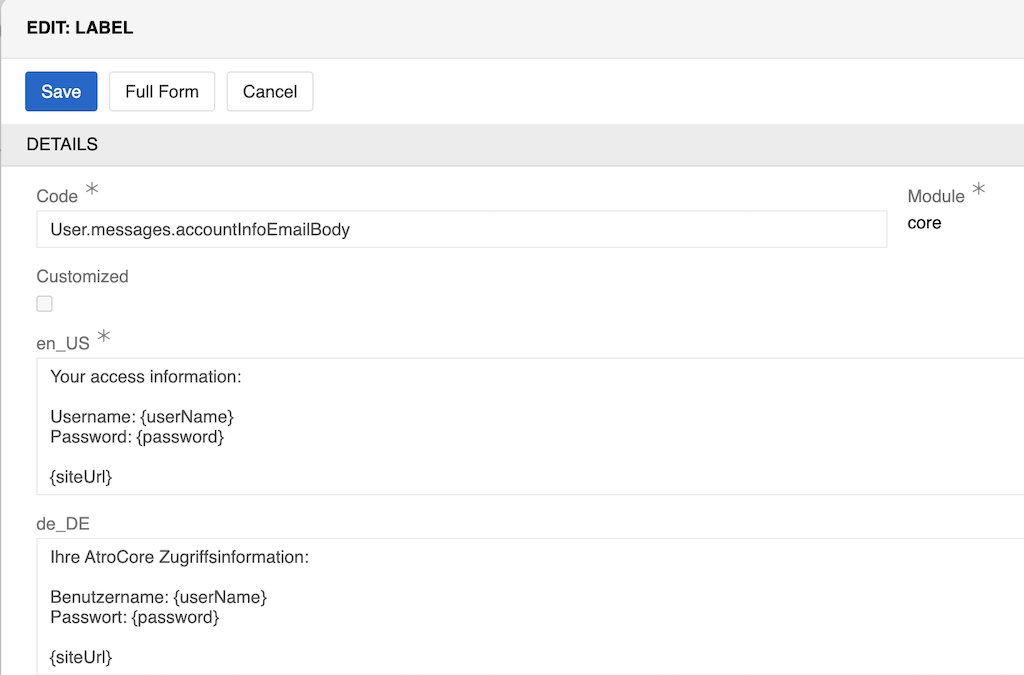Click the Code field label
This screenshot has width=1024, height=675.
57,196
